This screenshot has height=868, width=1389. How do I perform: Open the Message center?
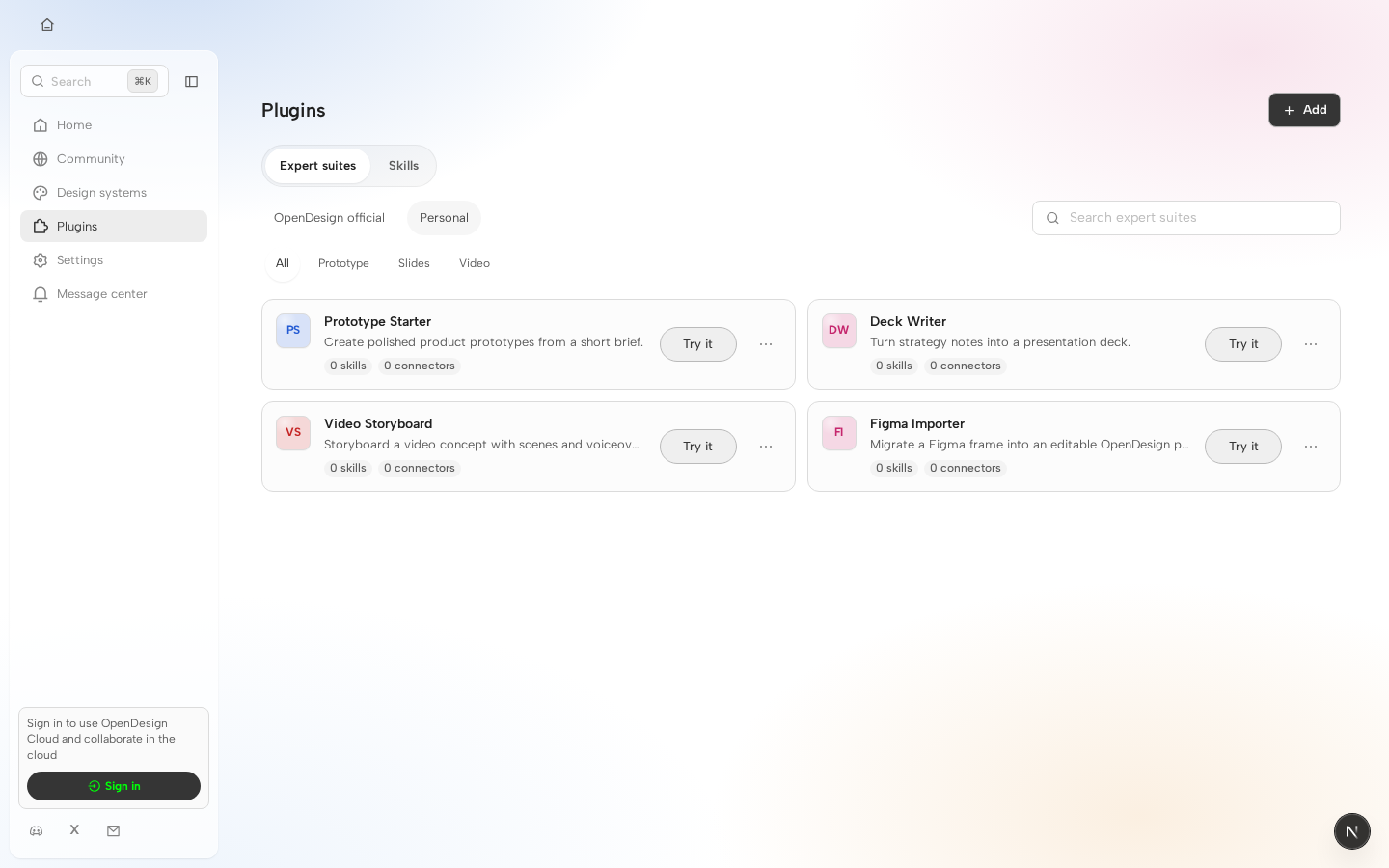[x=114, y=294]
